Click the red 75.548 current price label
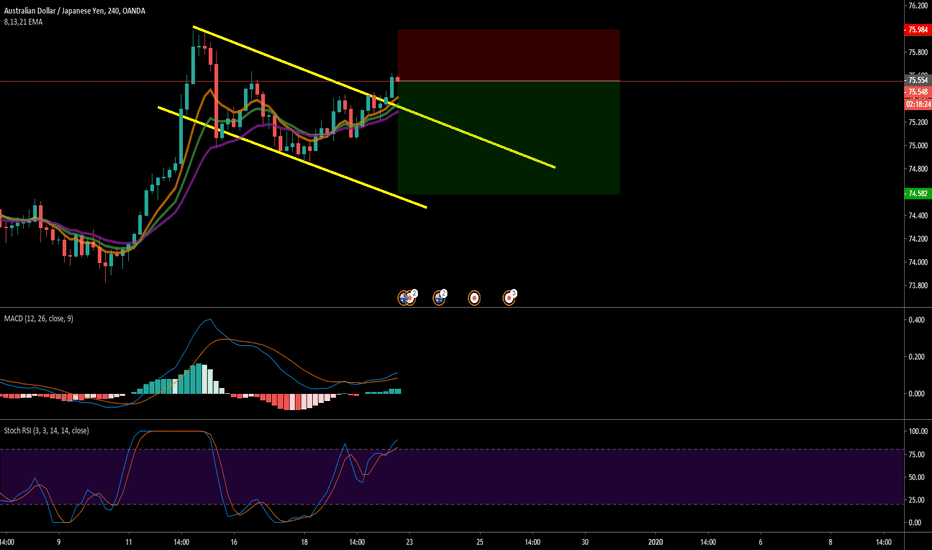 [x=916, y=91]
